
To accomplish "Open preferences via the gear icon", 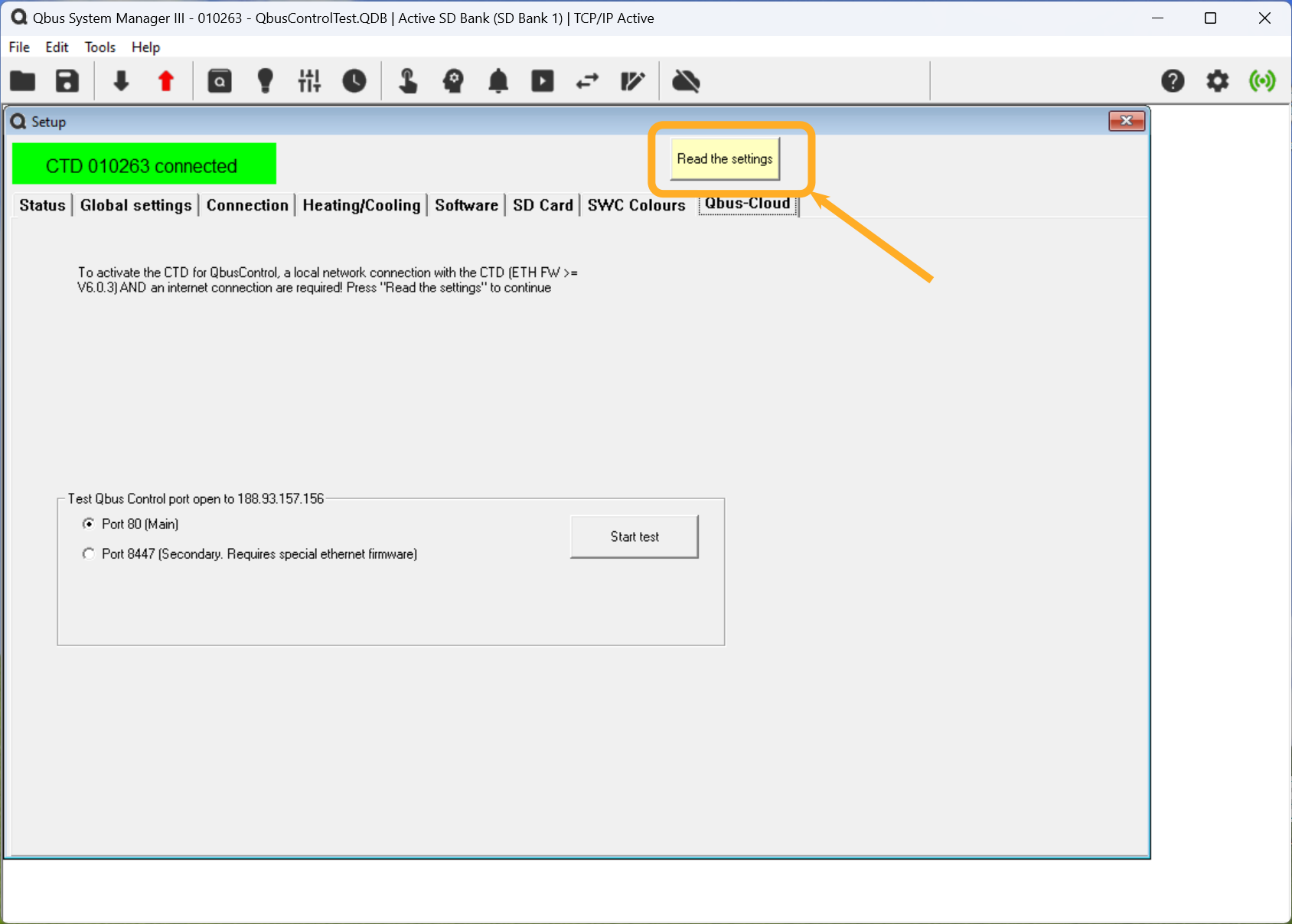I will [1218, 80].
